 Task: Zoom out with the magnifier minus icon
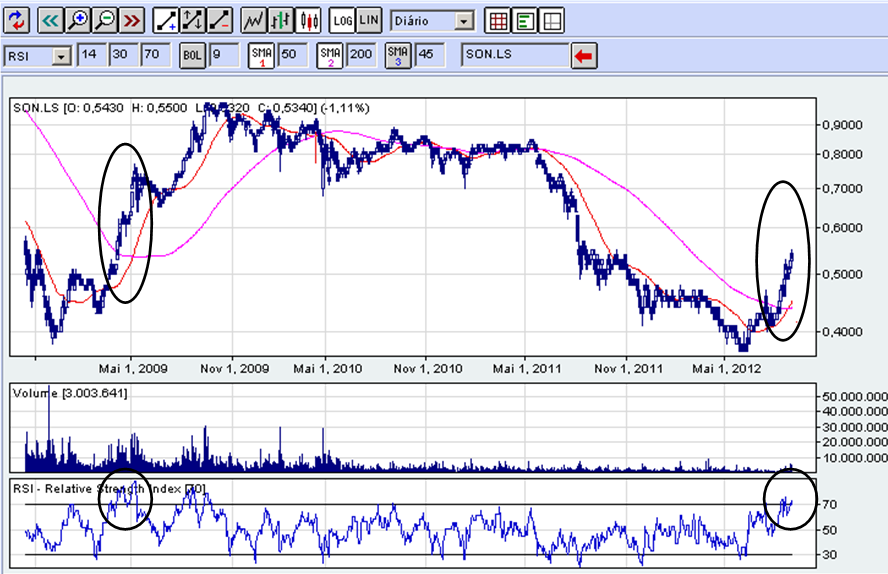coord(105,20)
